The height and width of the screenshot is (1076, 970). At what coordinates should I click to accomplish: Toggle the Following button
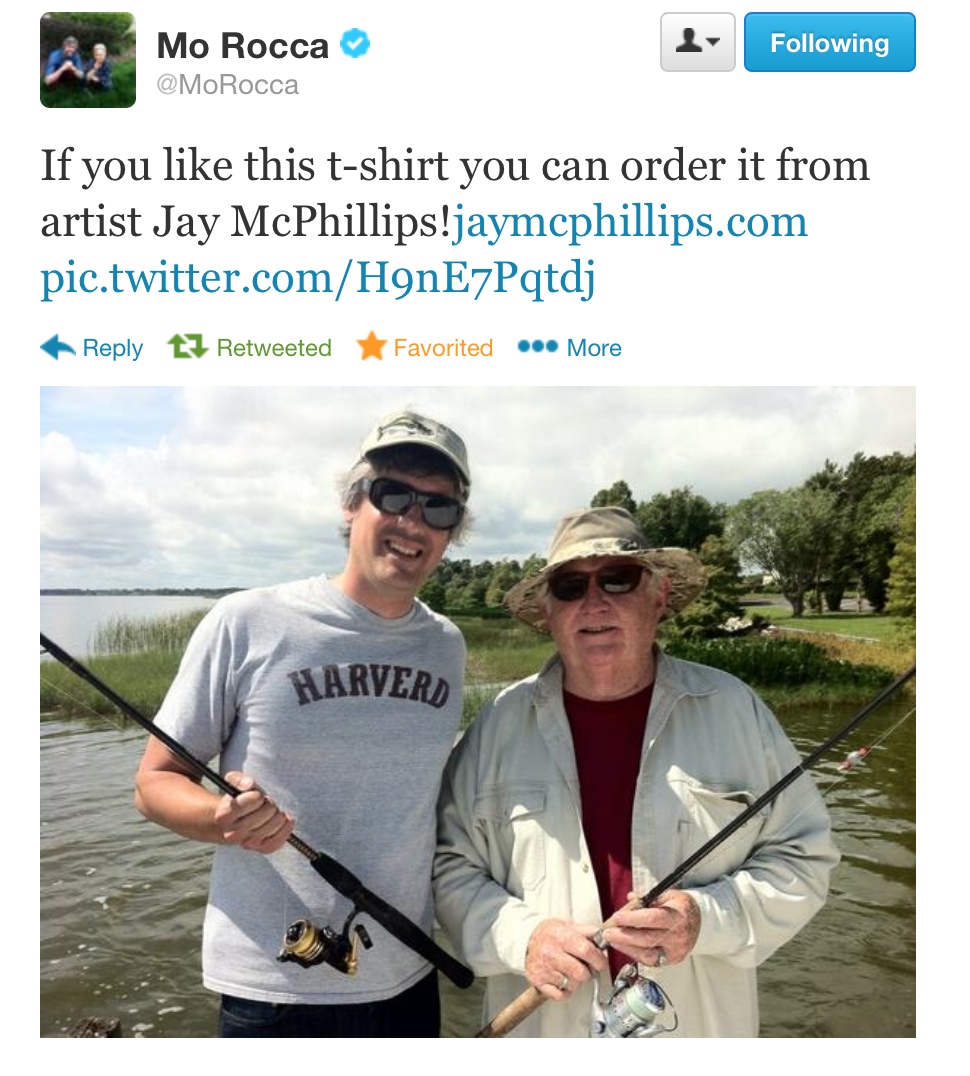pyautogui.click(x=829, y=42)
